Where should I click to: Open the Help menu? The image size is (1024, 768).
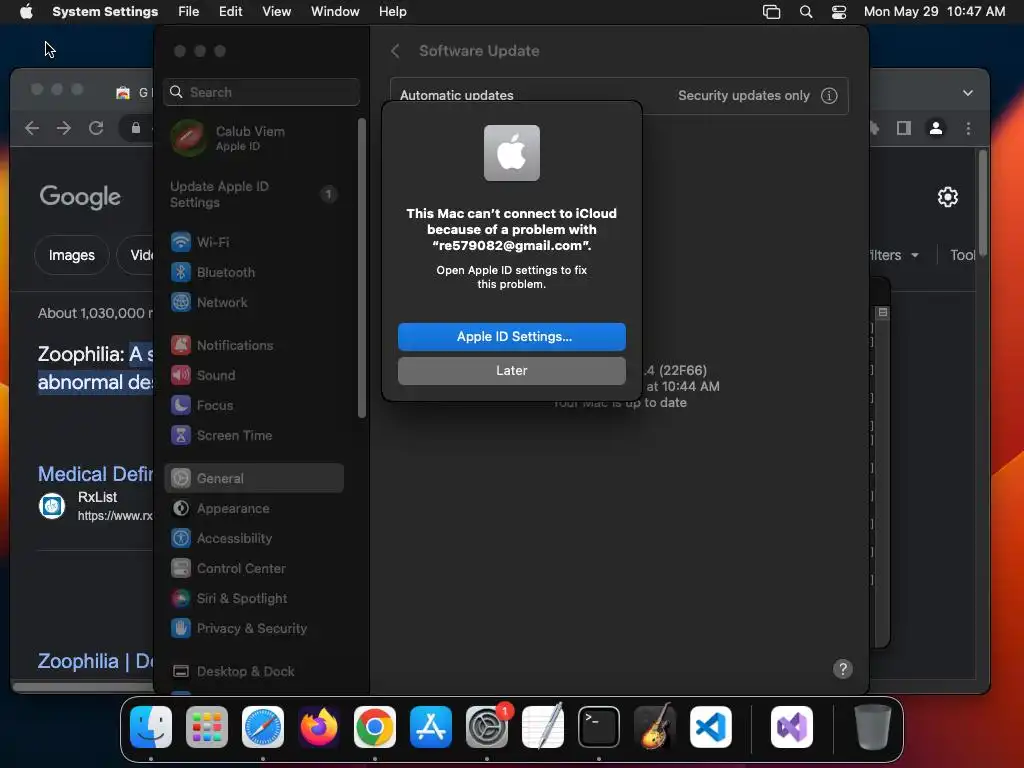tap(392, 12)
